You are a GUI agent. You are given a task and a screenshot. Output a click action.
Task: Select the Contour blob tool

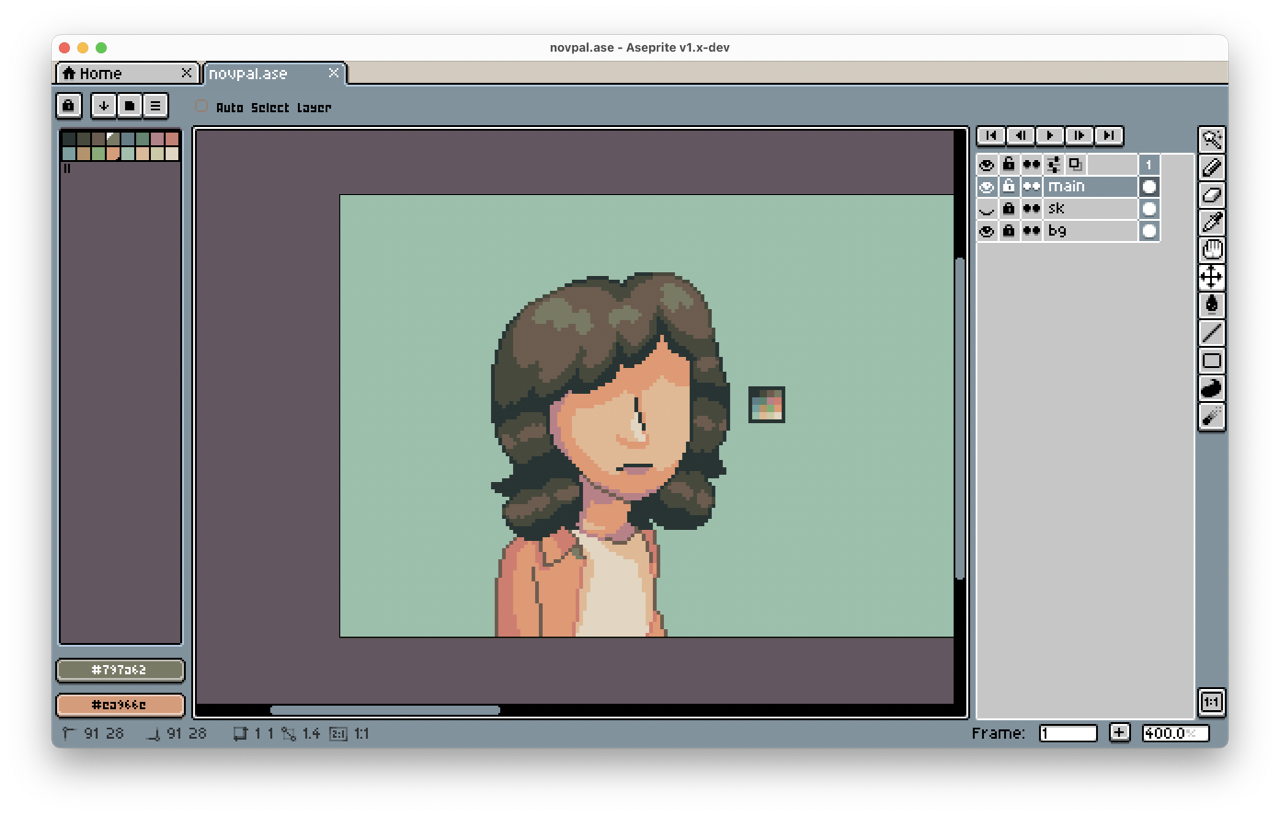pos(1212,388)
